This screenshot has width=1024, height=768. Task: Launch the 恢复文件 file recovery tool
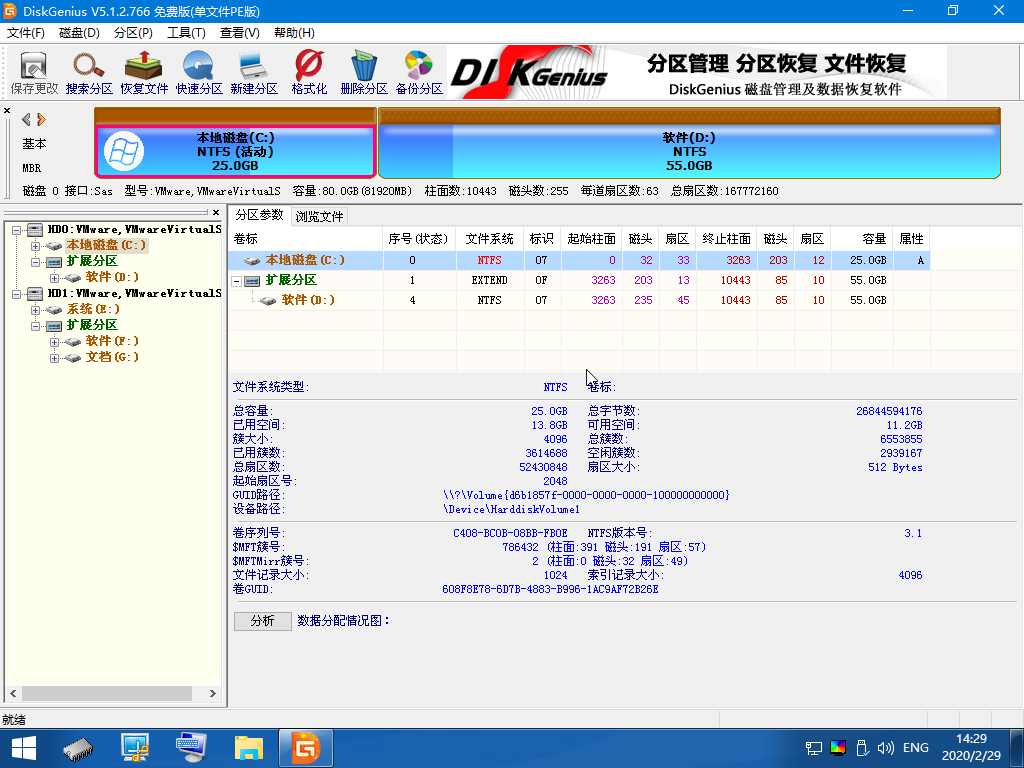pos(144,73)
